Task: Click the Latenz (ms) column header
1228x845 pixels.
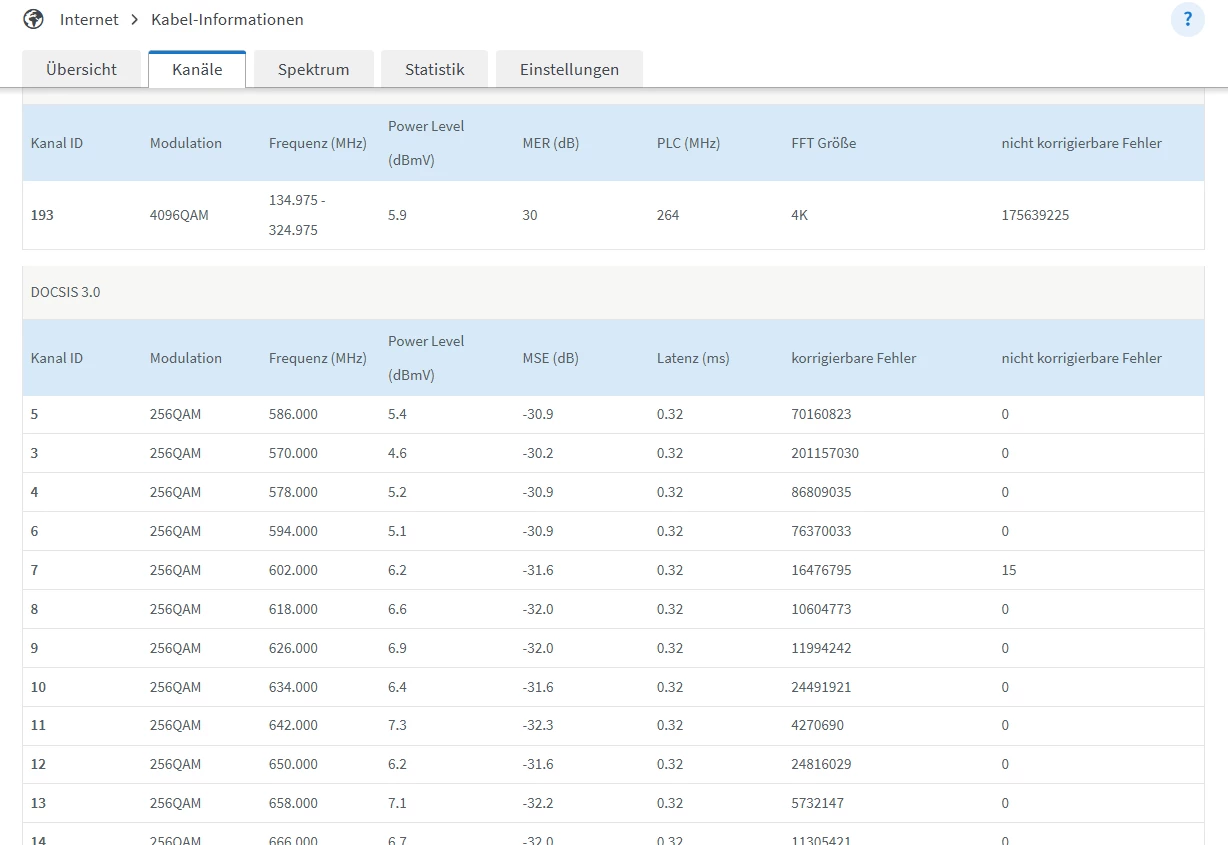Action: (x=693, y=358)
